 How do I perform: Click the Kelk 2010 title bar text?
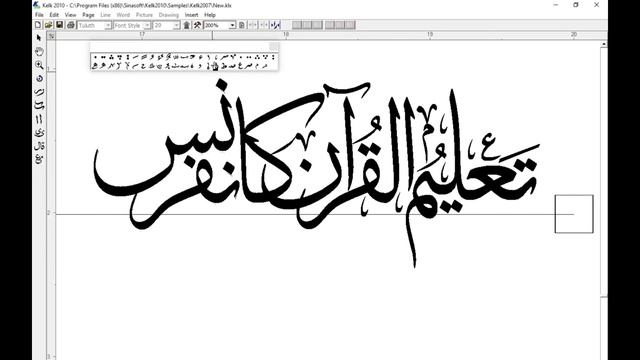point(137,5)
